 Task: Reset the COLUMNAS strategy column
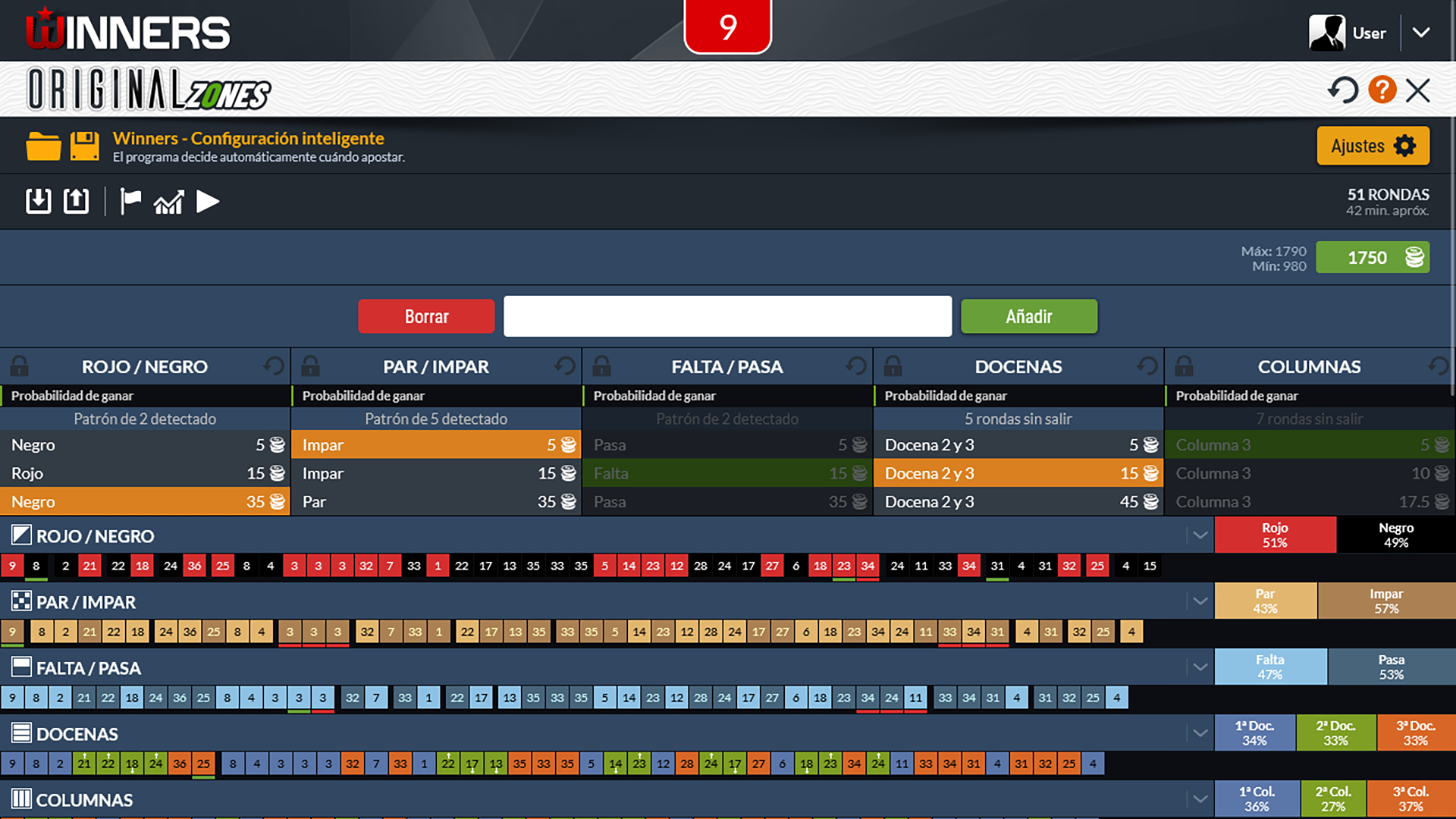point(1439,366)
